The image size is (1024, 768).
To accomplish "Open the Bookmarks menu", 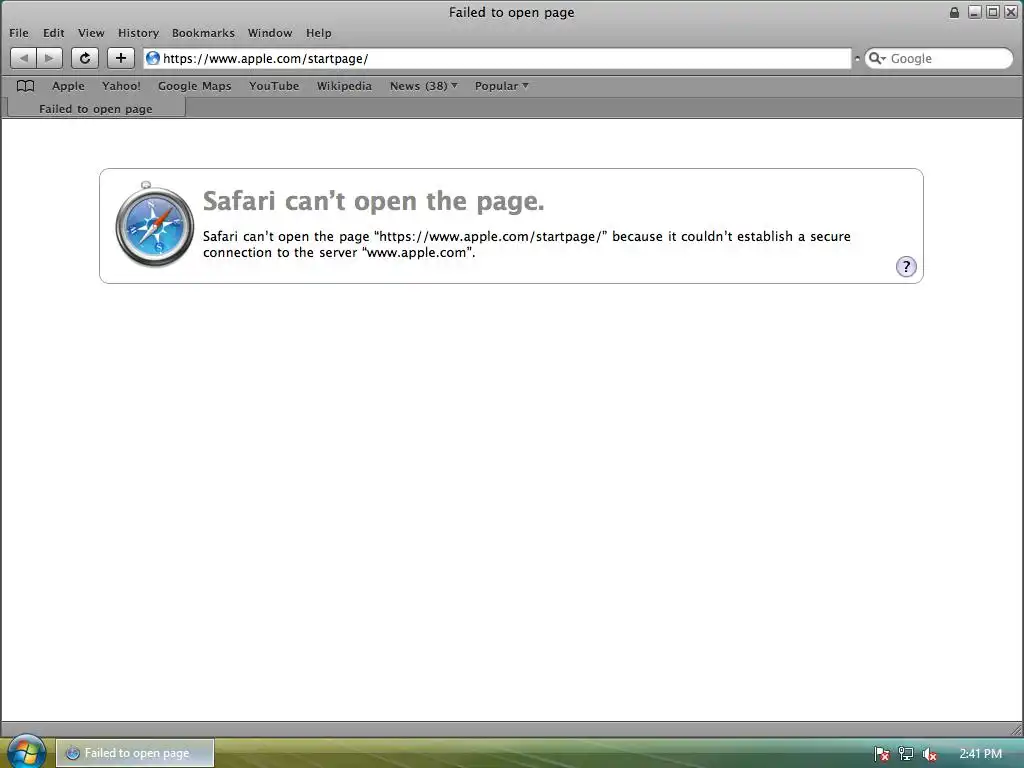I will (203, 33).
